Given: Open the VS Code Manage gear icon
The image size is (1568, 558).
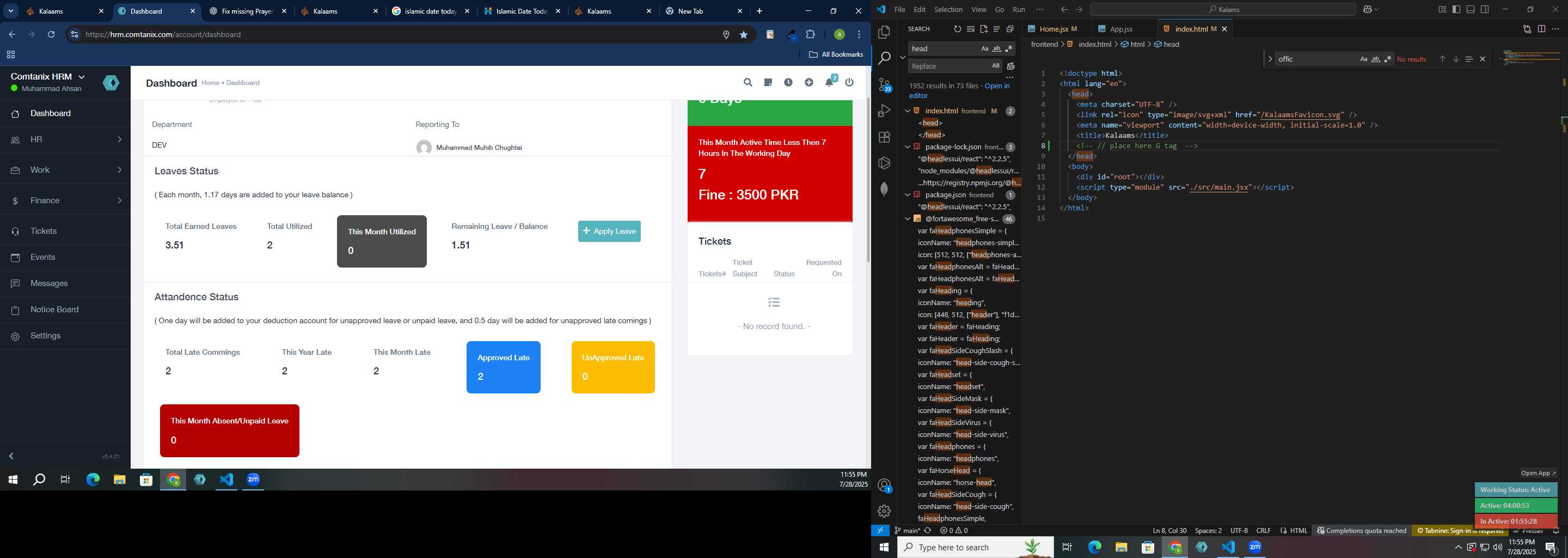Looking at the screenshot, I should pyautogui.click(x=884, y=511).
